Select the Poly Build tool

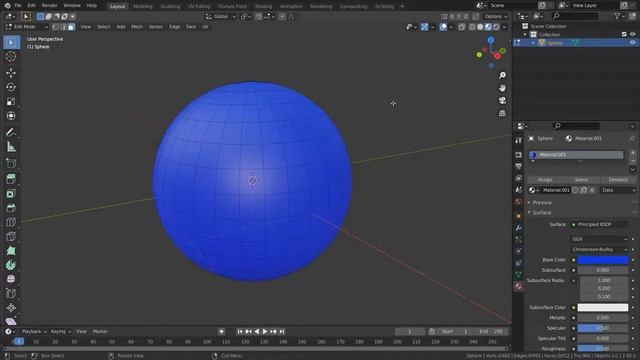click(x=11, y=251)
